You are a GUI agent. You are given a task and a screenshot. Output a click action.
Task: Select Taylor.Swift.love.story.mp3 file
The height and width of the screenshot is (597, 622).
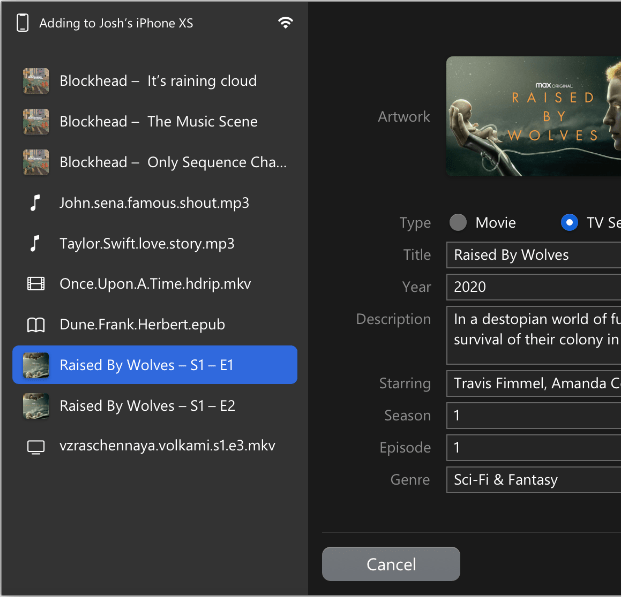tap(155, 244)
